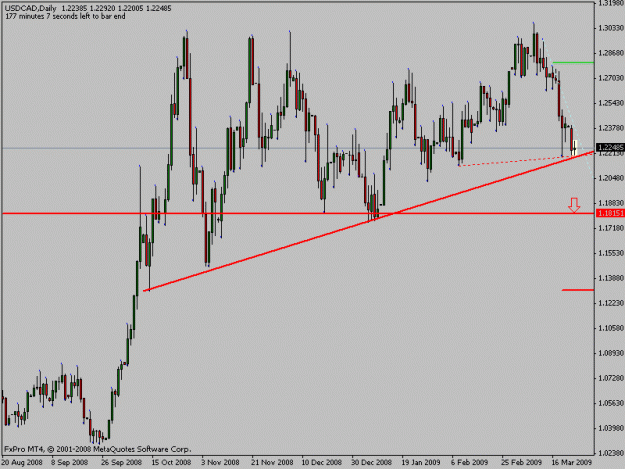
Task: Click the 25 Feb 2009 date label
Action: (x=521, y=462)
